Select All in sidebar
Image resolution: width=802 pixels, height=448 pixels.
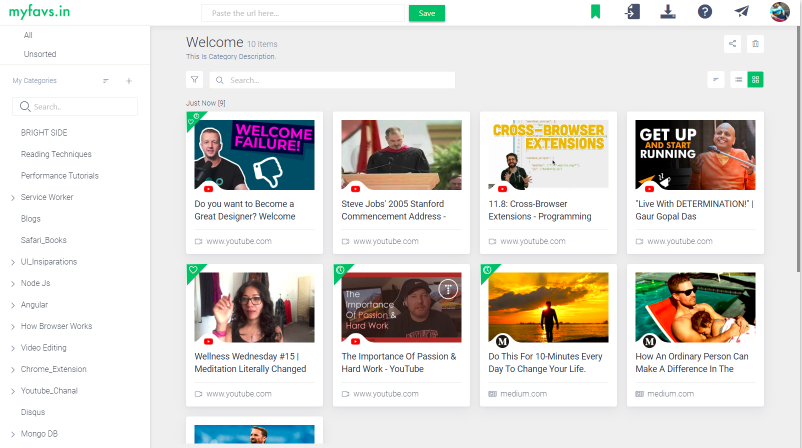click(x=28, y=35)
